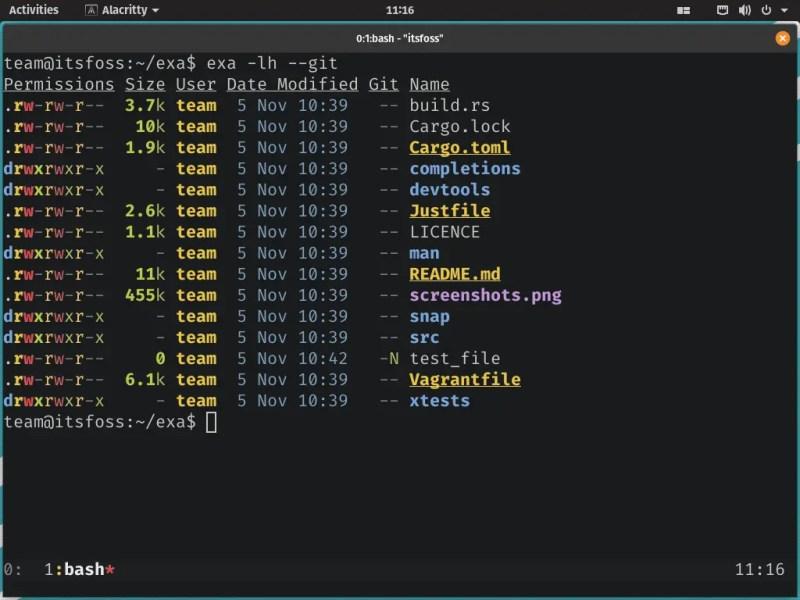Expand the system menu chevron at top right

784,11
